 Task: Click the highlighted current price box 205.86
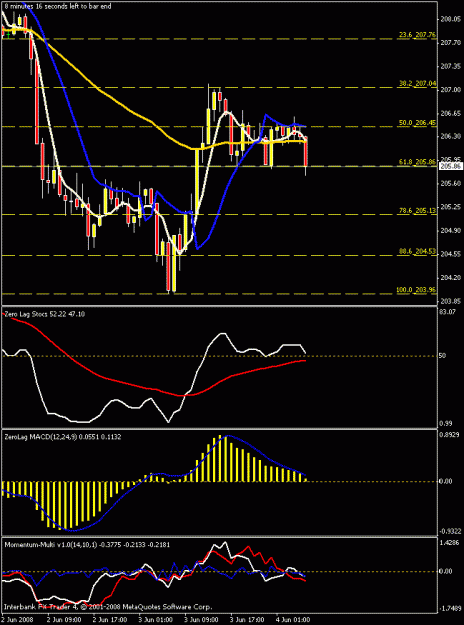(x=451, y=167)
